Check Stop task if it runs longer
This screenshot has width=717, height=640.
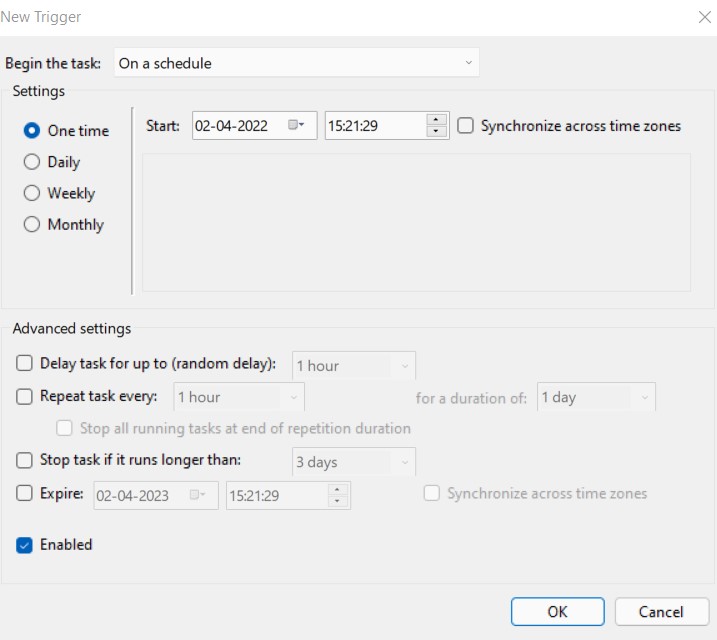25,461
